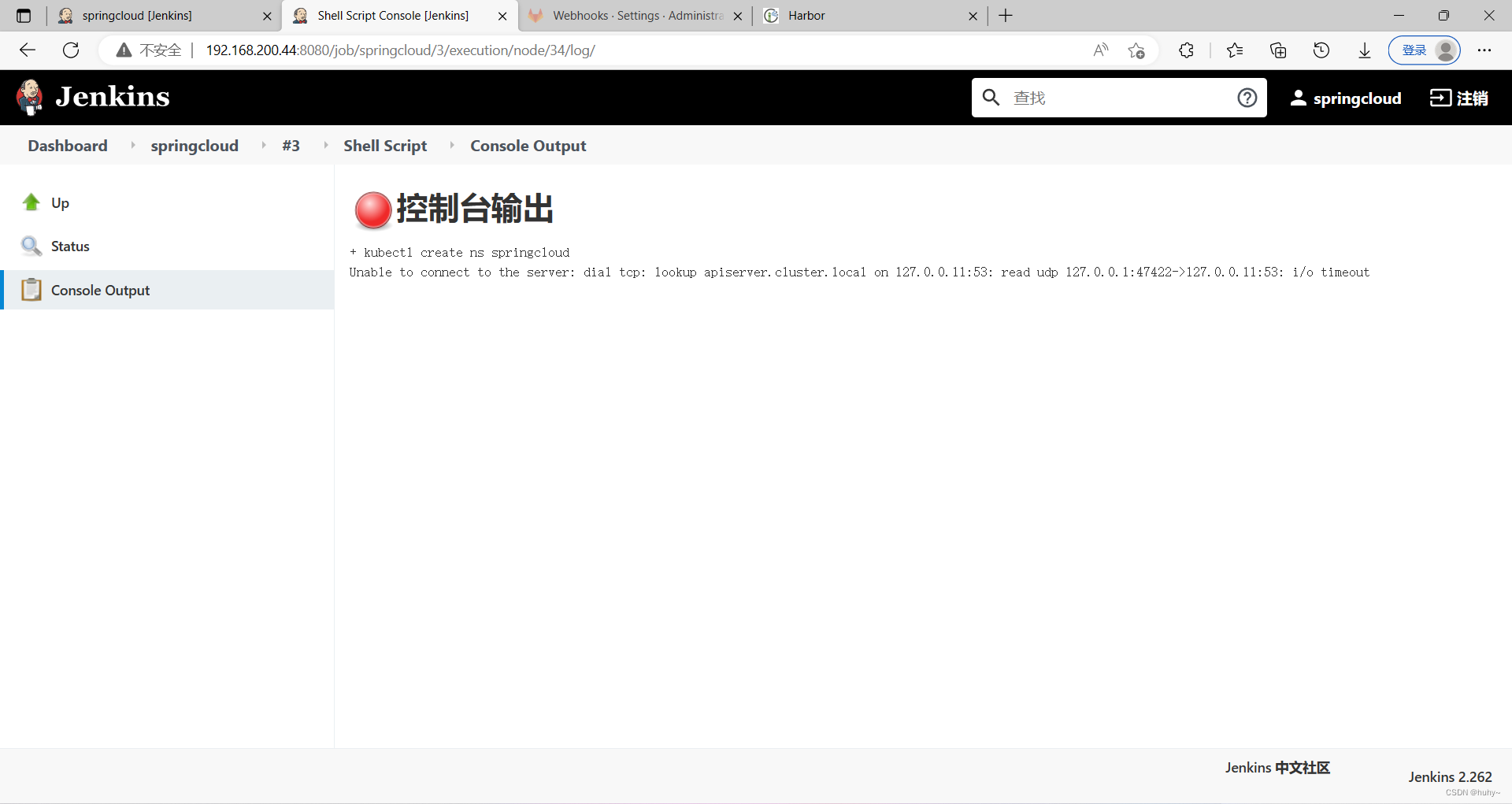The image size is (1512, 804).
Task: Open Jenkins 中文社区 footer link
Action: [x=1277, y=768]
